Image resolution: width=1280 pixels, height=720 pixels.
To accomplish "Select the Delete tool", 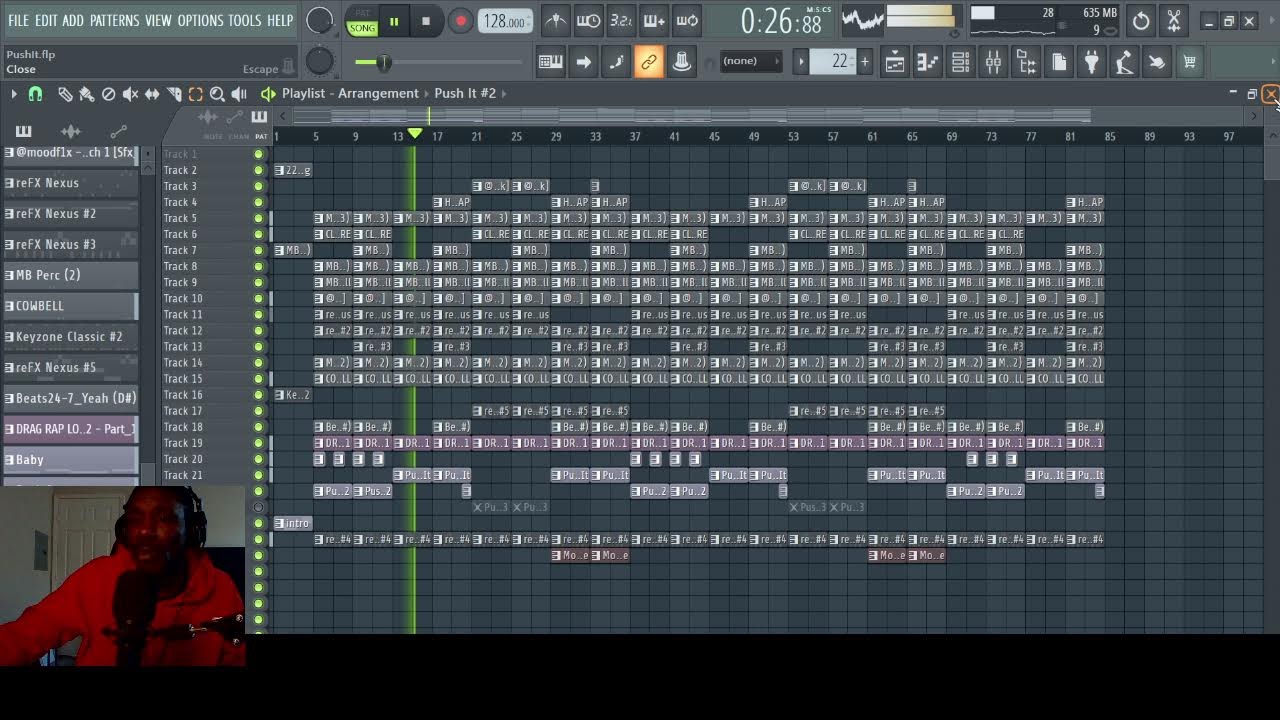I will (x=109, y=94).
